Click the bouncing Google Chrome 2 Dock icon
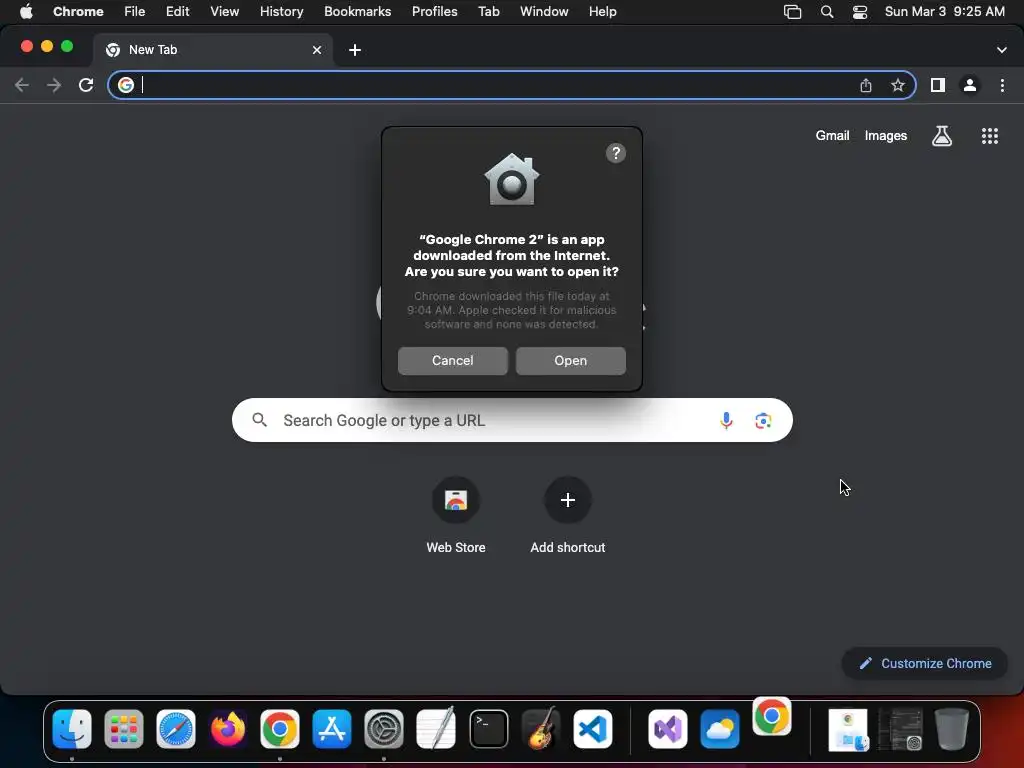The width and height of the screenshot is (1024, 768). (772, 716)
